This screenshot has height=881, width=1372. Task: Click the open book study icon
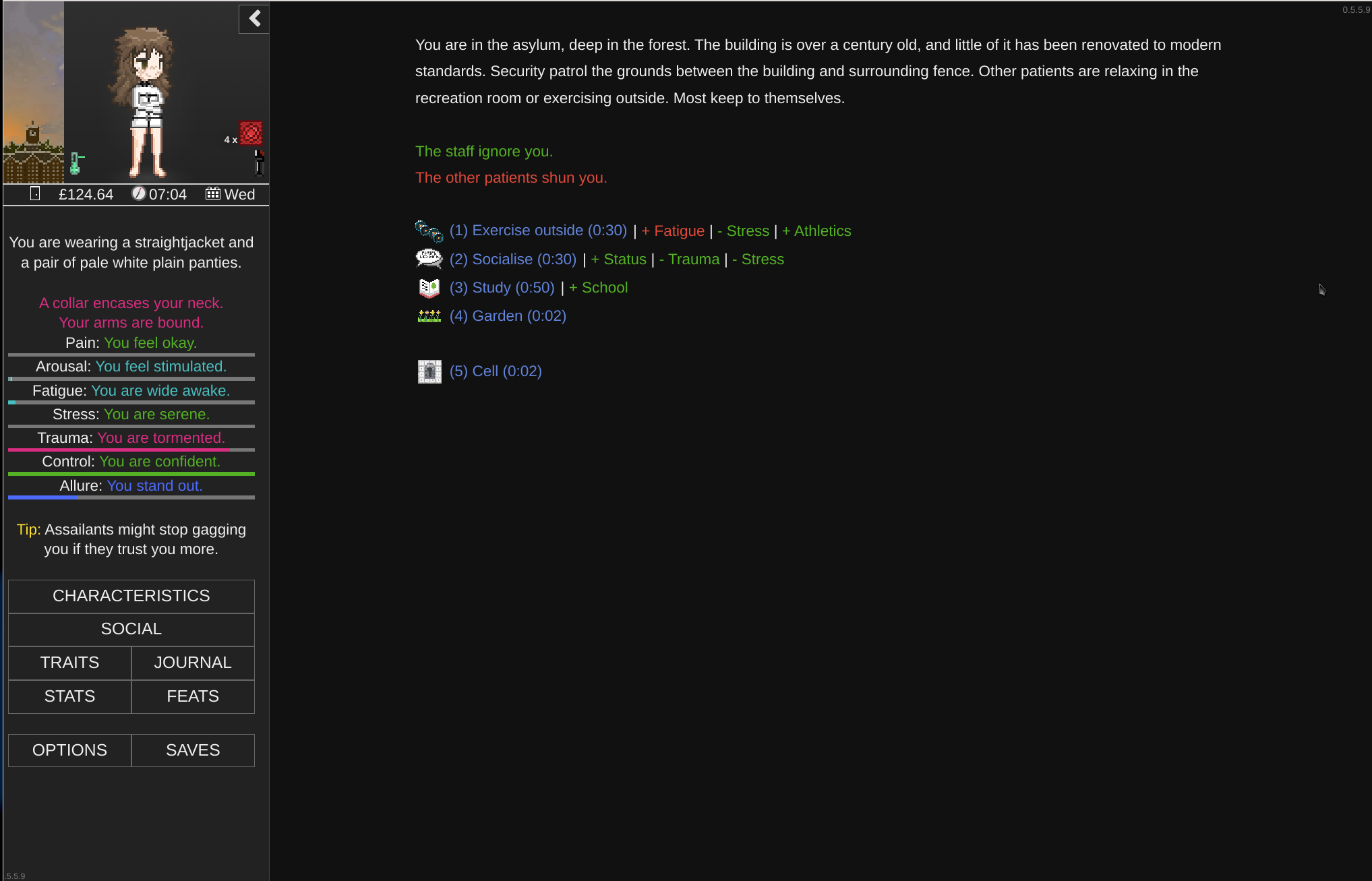coord(429,288)
